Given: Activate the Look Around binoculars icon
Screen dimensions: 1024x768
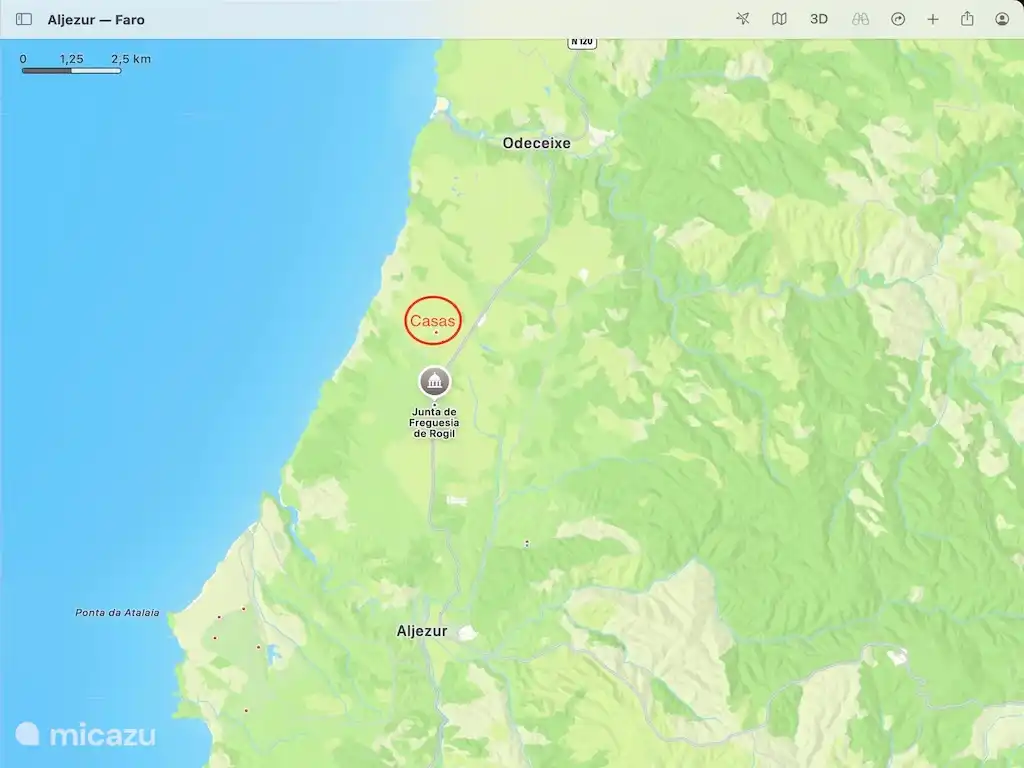Looking at the screenshot, I should (860, 19).
